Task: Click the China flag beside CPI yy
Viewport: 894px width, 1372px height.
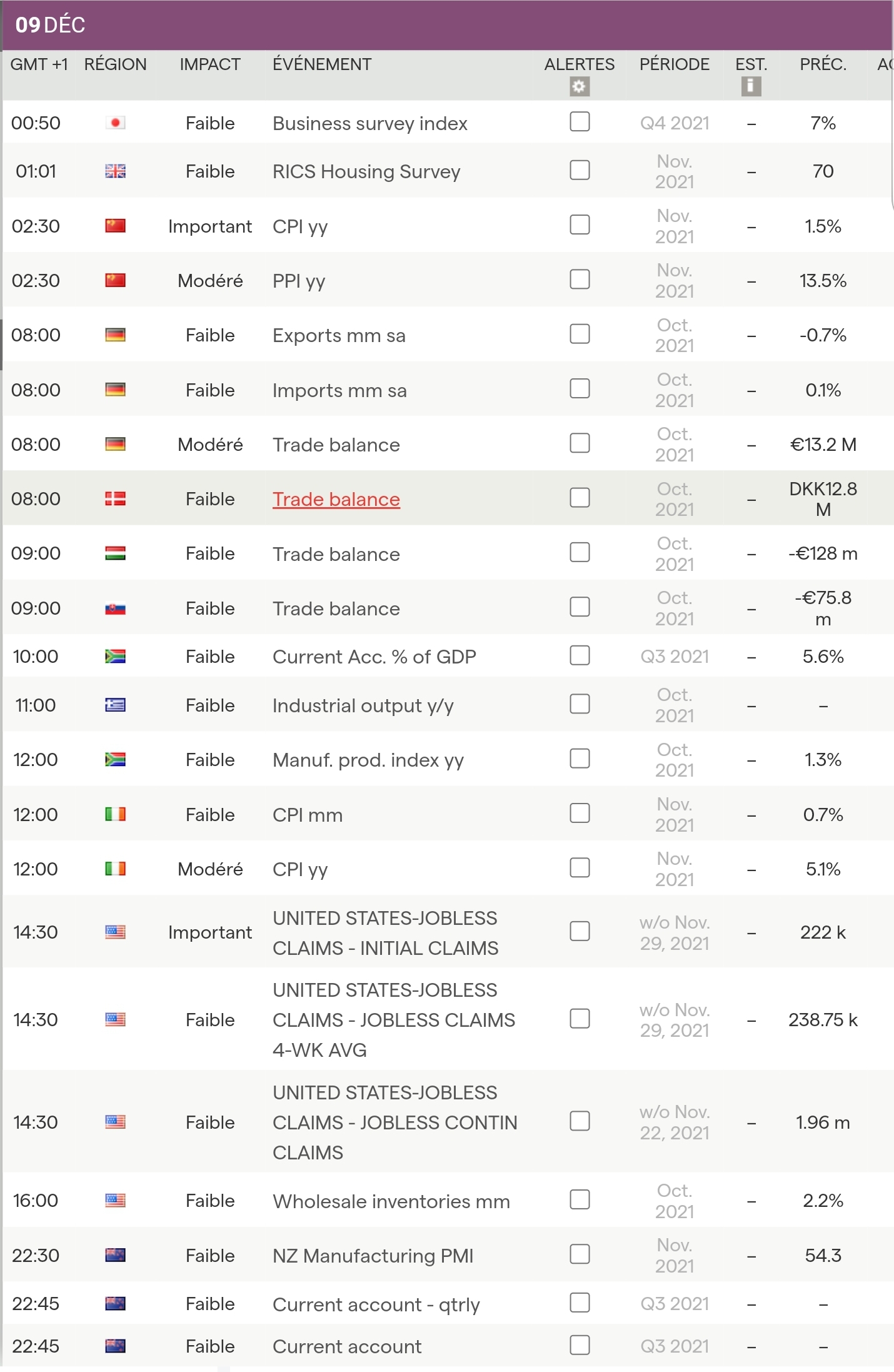Action: [x=115, y=226]
